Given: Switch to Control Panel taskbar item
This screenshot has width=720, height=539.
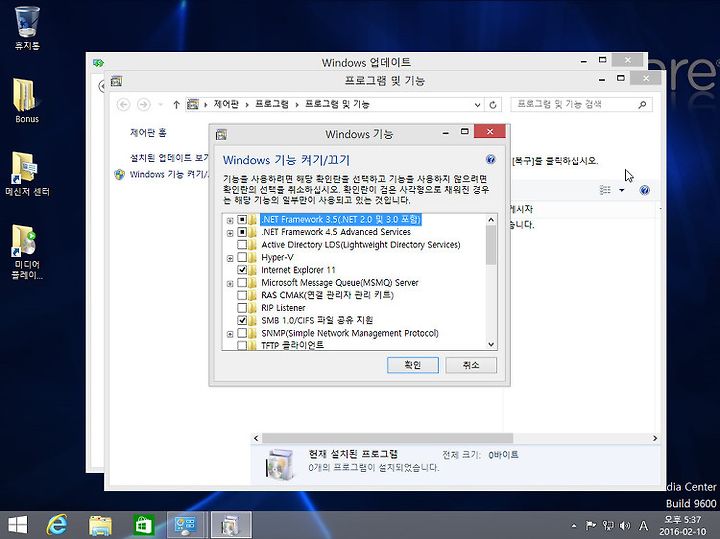Looking at the screenshot, I should (185, 525).
